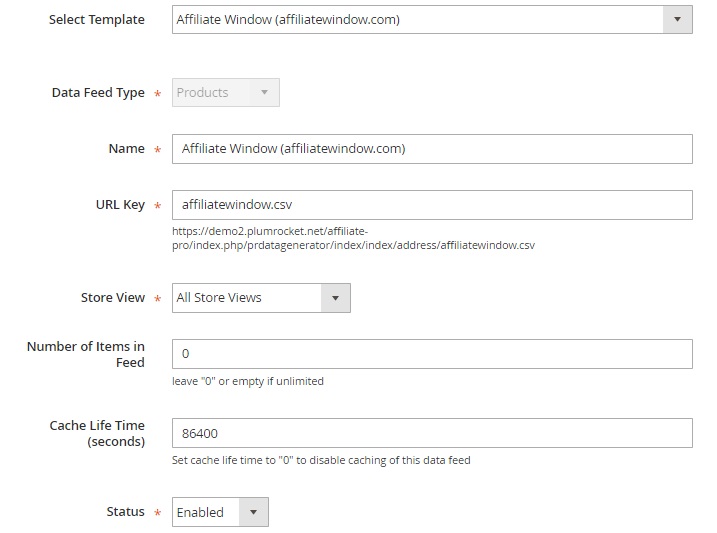Viewport: 717px width, 533px height.
Task: Click the Store View label
Action: (x=112, y=298)
